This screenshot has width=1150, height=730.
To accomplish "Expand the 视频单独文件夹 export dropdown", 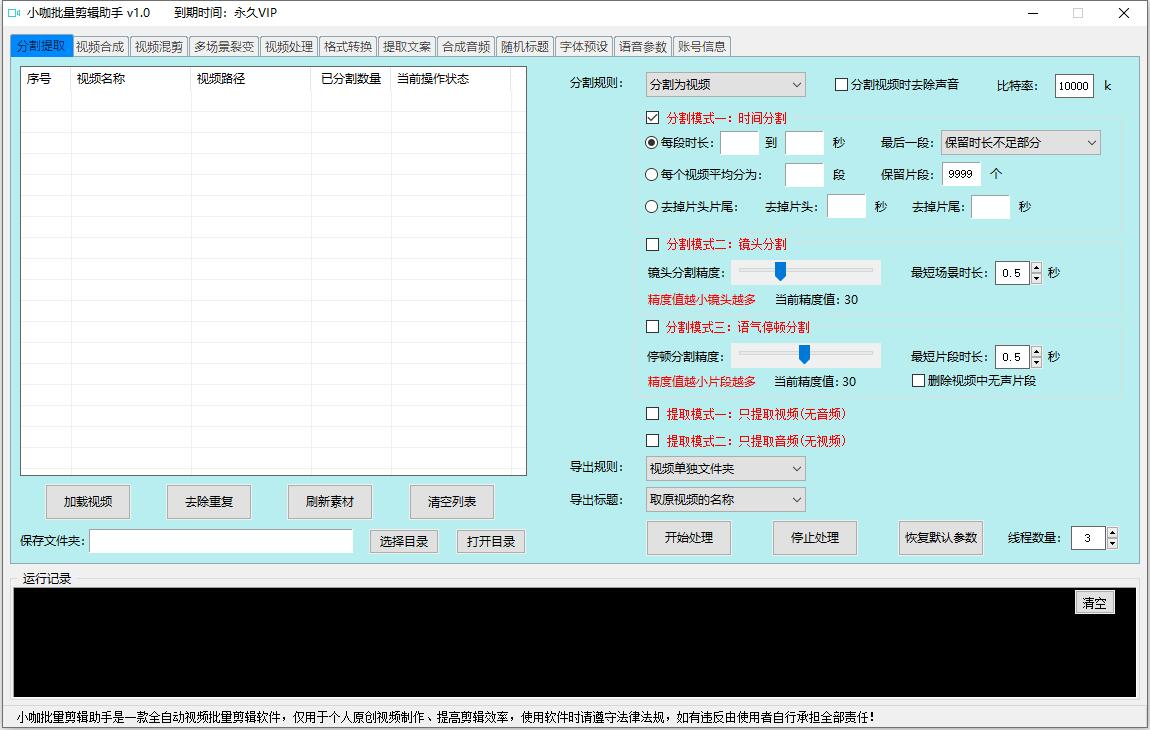I will coord(725,469).
